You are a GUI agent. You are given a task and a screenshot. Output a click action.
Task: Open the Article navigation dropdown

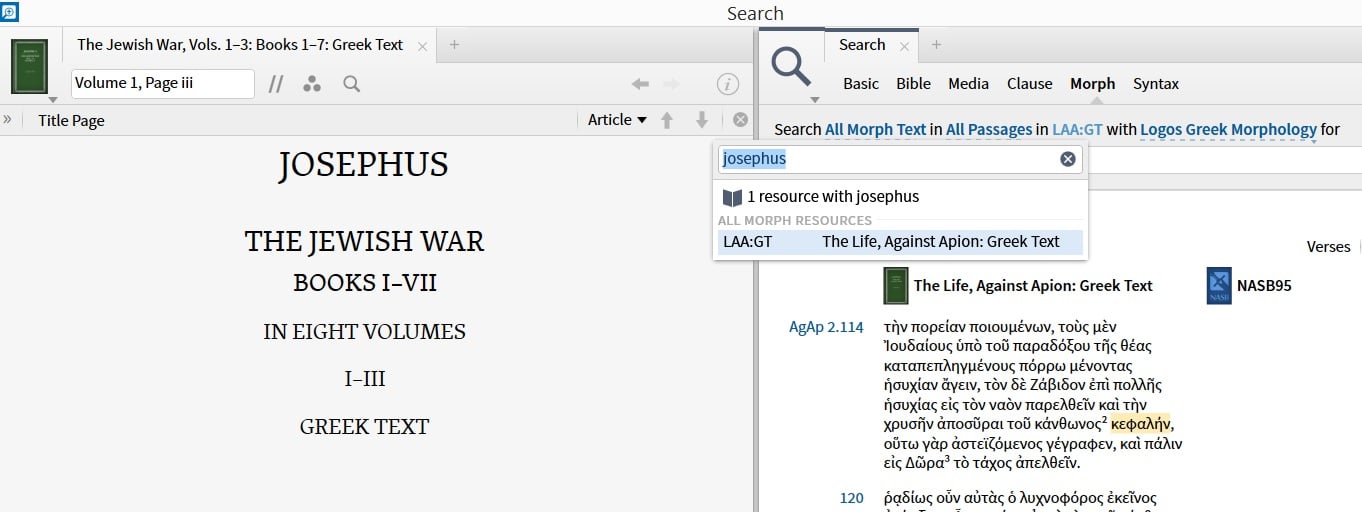click(x=617, y=120)
